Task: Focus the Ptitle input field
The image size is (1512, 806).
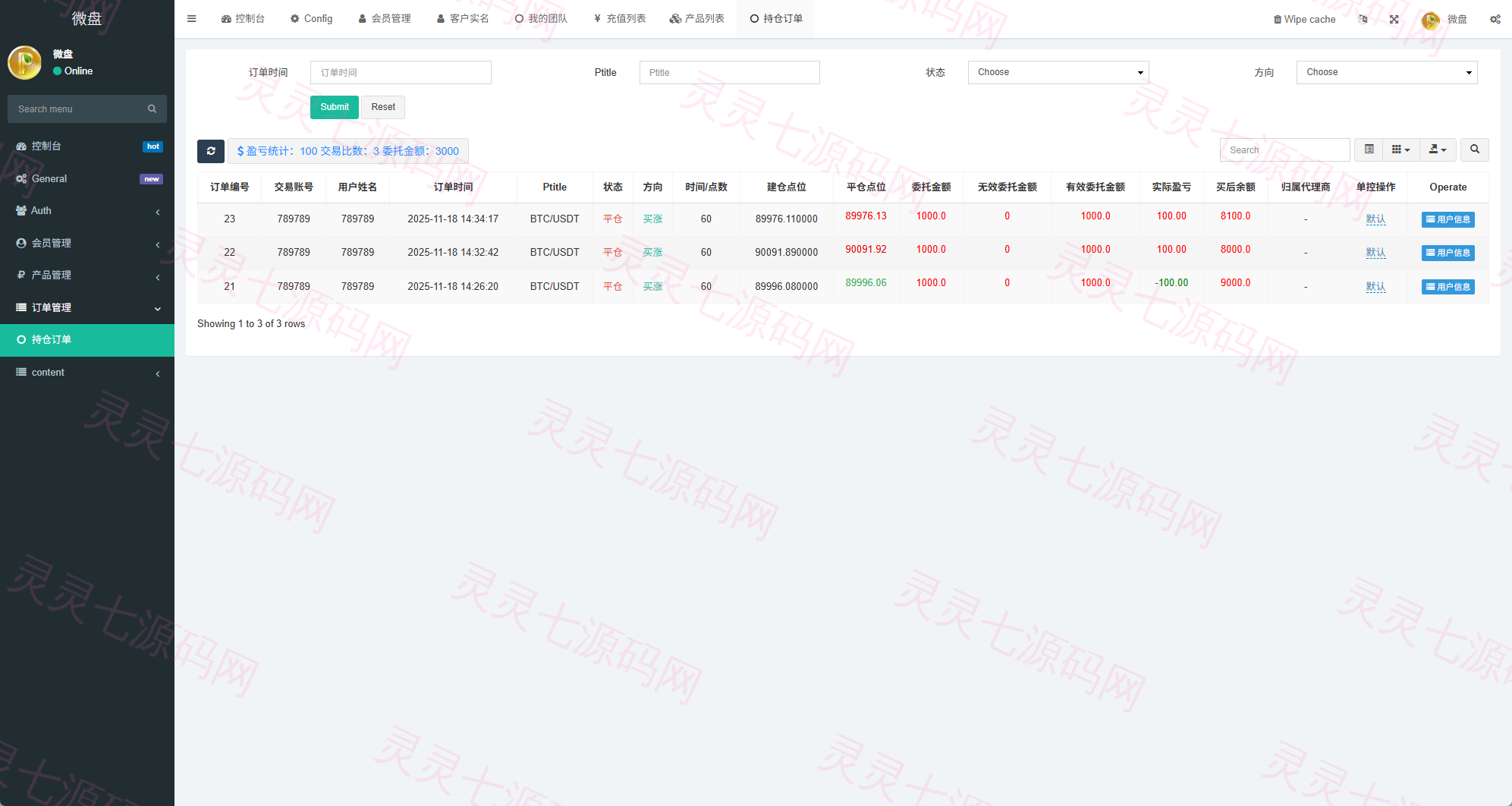Action: pyautogui.click(x=729, y=72)
